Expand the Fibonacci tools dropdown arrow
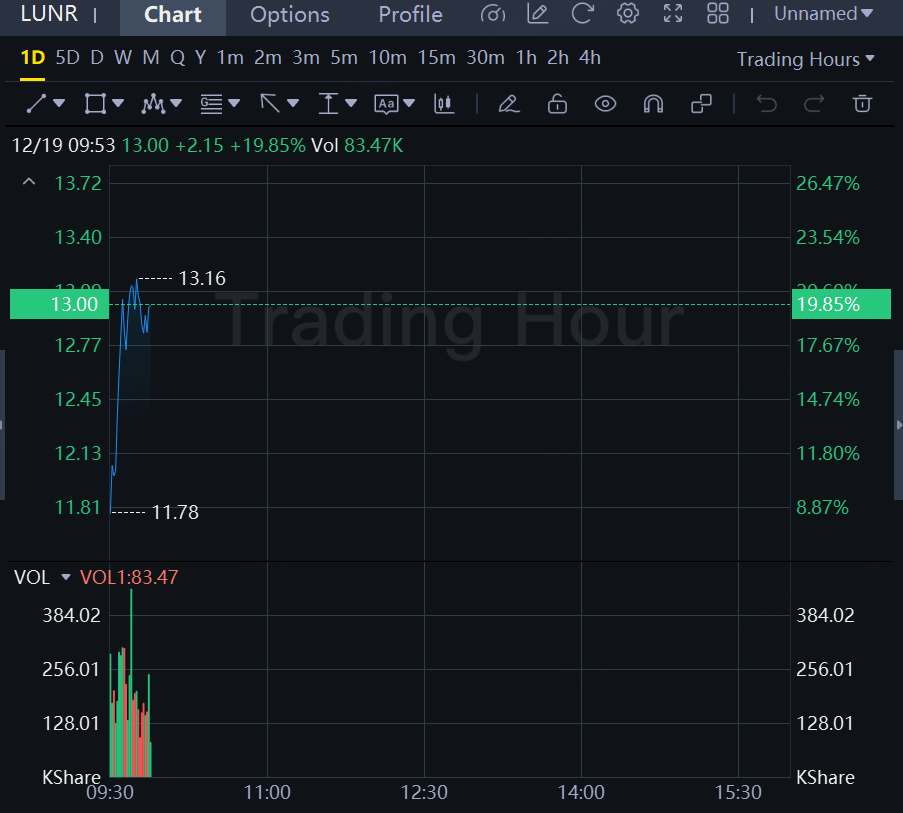The image size is (903, 813). (234, 104)
